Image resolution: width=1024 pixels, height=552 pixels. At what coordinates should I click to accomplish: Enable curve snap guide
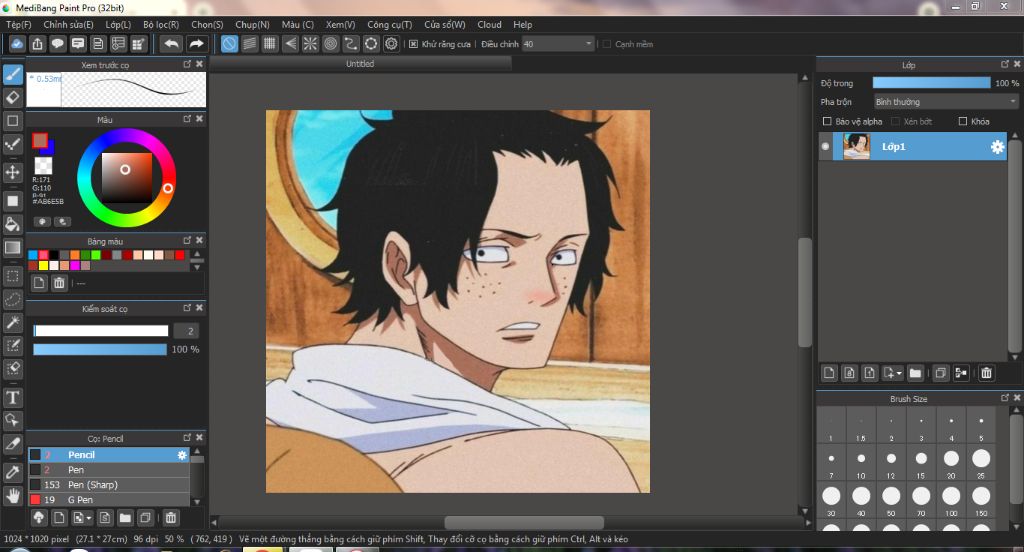(x=351, y=44)
